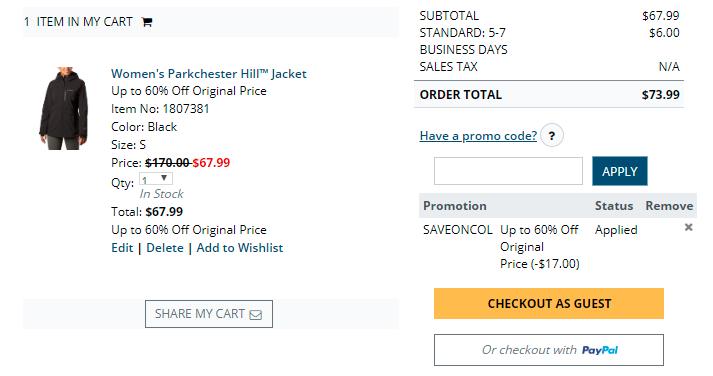Image resolution: width=713 pixels, height=376 pixels.
Task: Click the Share My Cart button
Action: pyautogui.click(x=209, y=314)
